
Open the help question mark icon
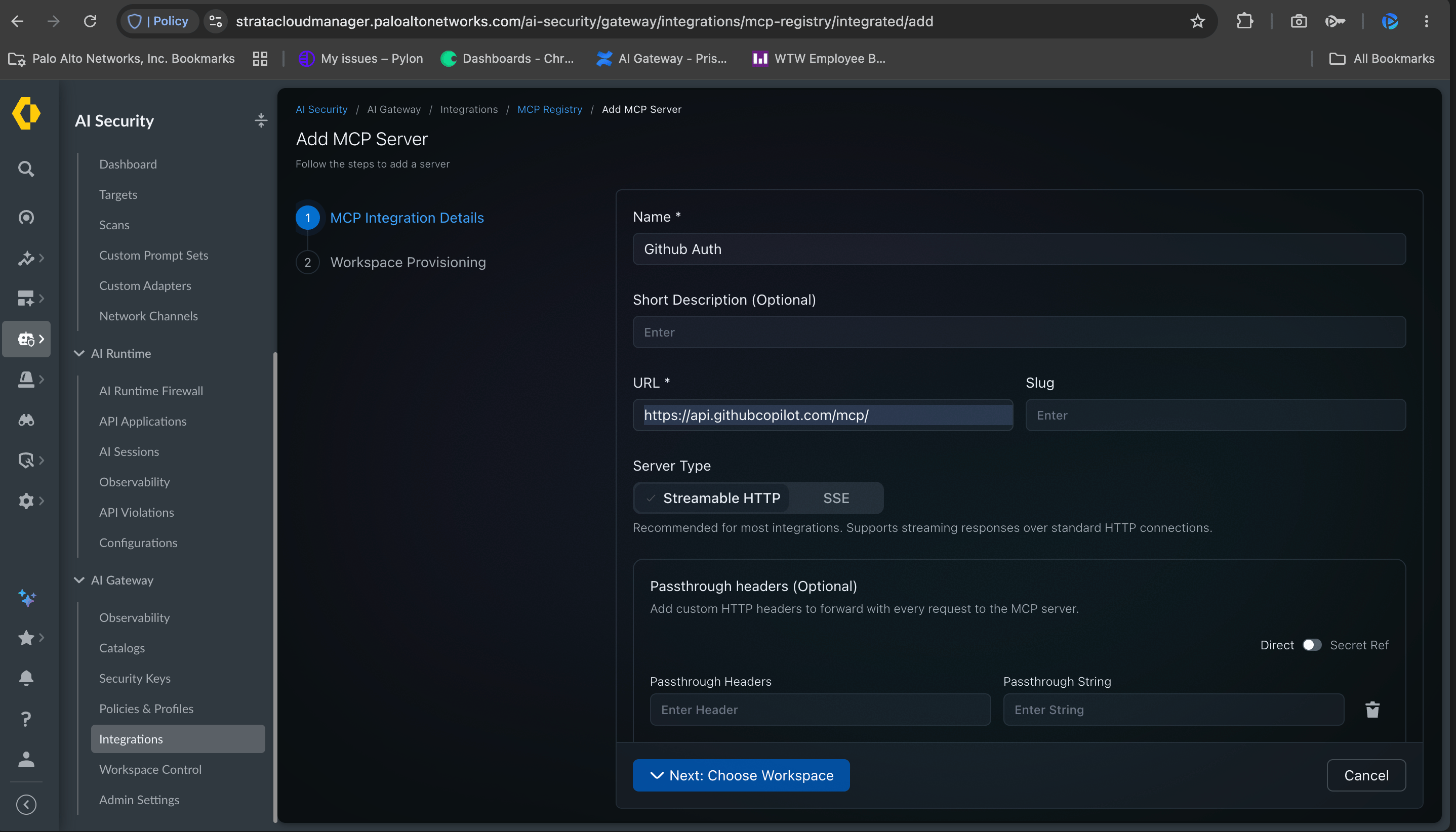(26, 718)
